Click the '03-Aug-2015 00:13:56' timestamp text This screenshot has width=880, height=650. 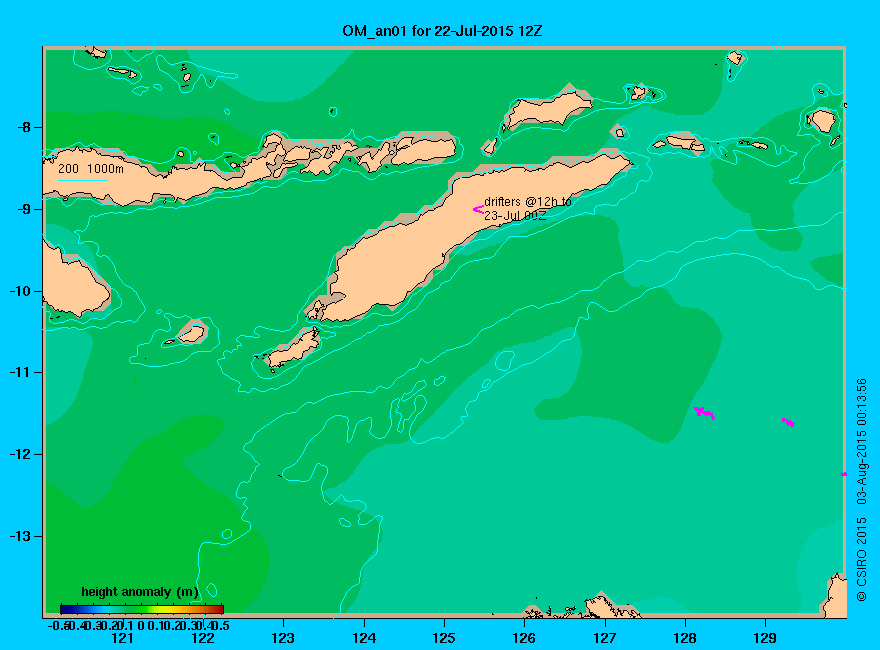point(861,441)
